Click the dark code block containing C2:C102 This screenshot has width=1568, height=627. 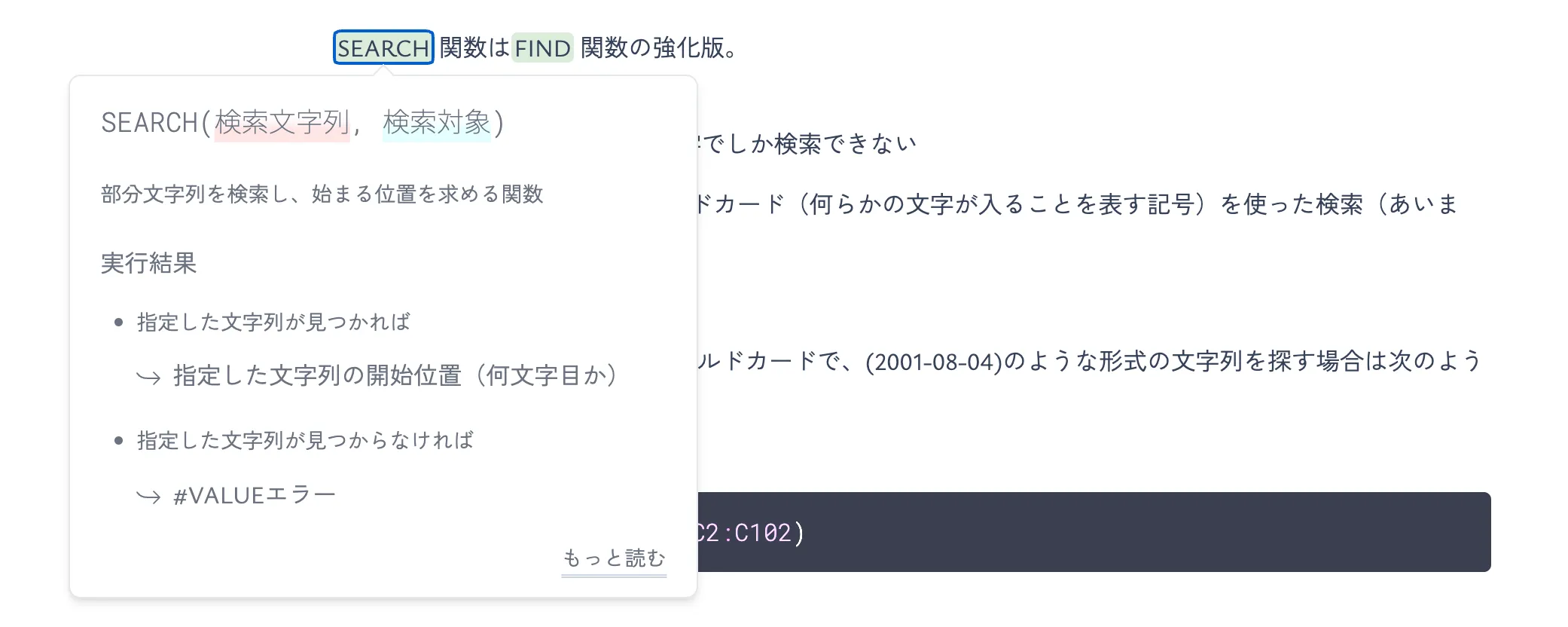(1092, 532)
